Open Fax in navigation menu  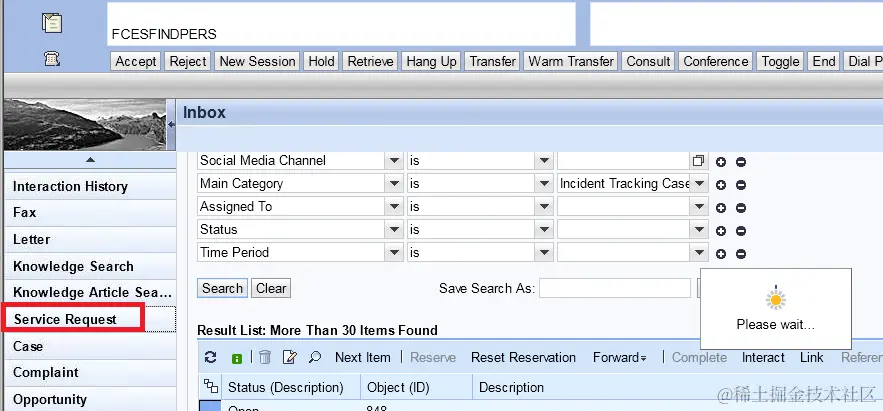pos(90,213)
